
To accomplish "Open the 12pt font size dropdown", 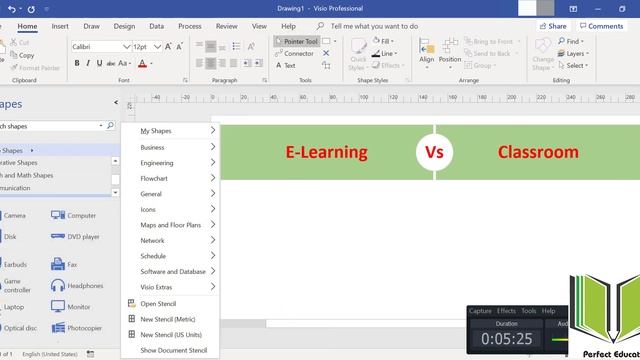I will 157,47.
